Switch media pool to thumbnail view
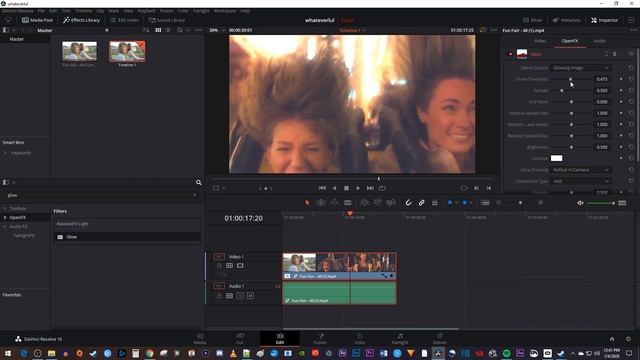 [x=158, y=30]
